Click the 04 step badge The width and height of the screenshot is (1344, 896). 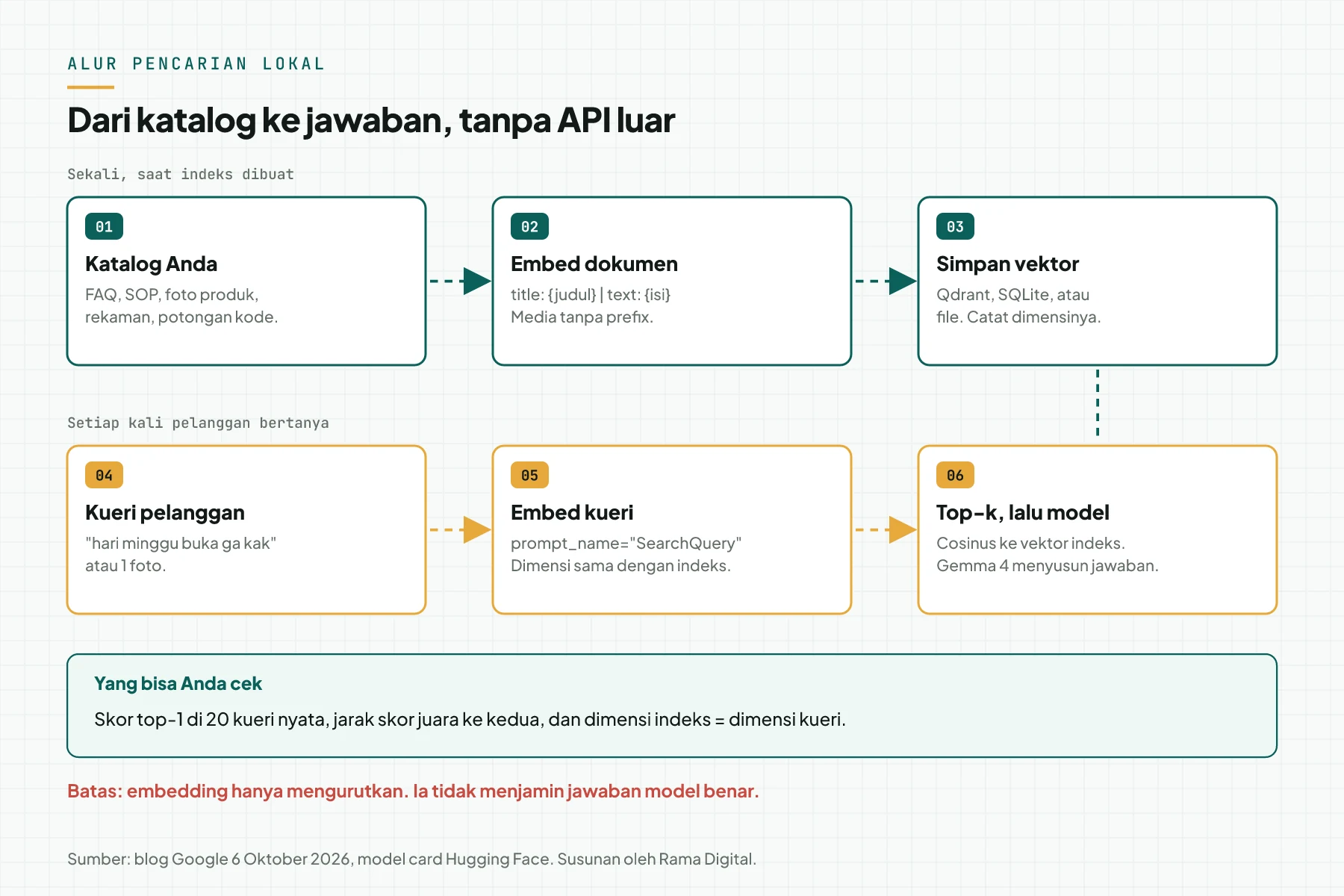104,475
